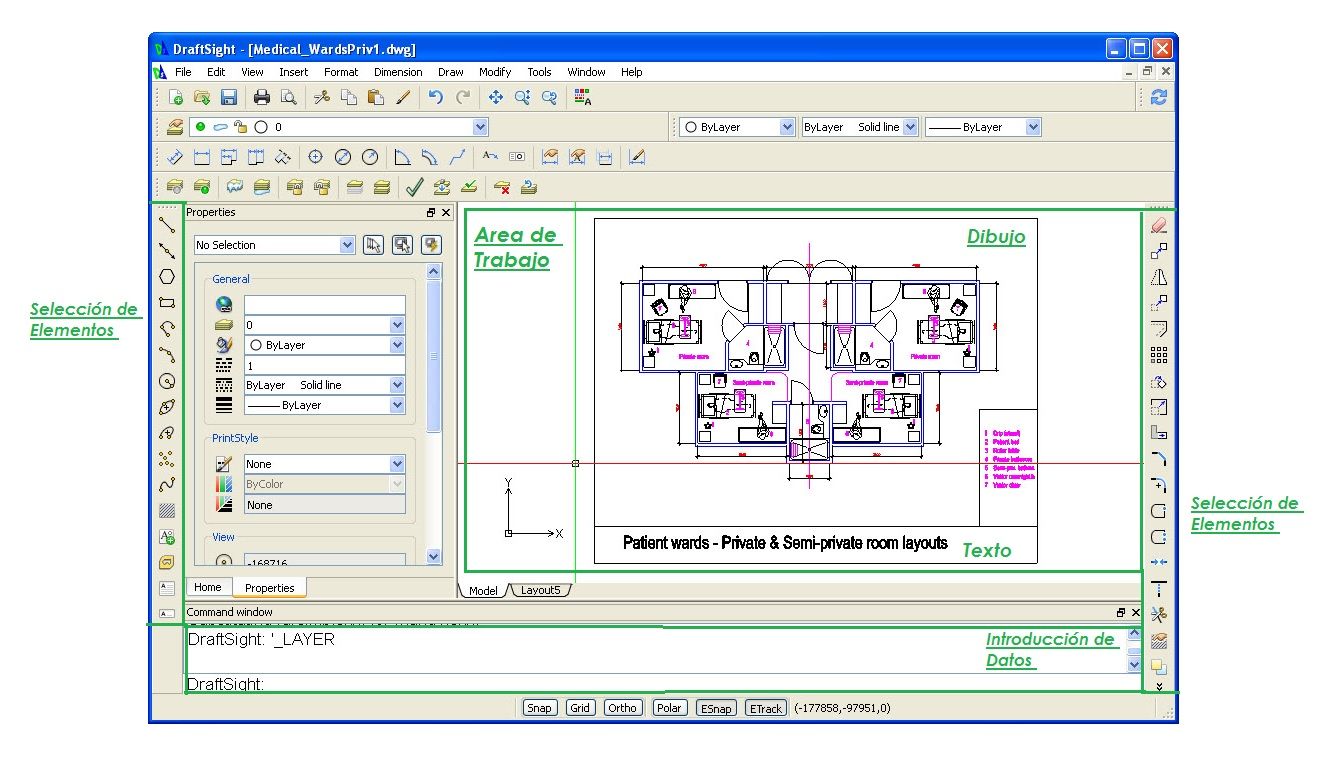Click the Undo arrow in toolbar

[435, 97]
